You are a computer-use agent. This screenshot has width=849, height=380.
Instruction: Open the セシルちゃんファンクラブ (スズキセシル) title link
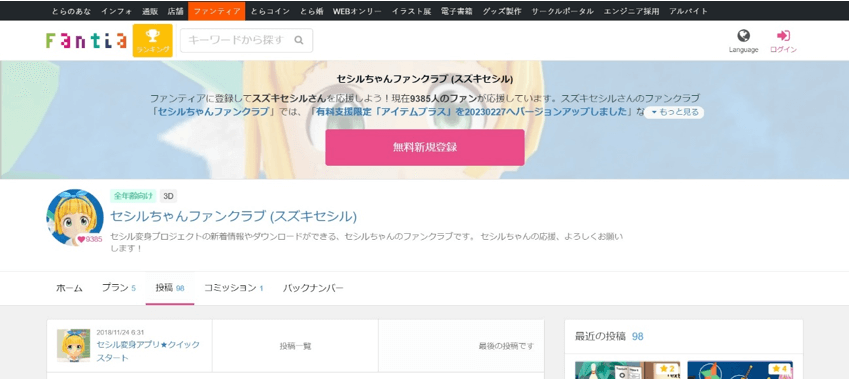[234, 216]
